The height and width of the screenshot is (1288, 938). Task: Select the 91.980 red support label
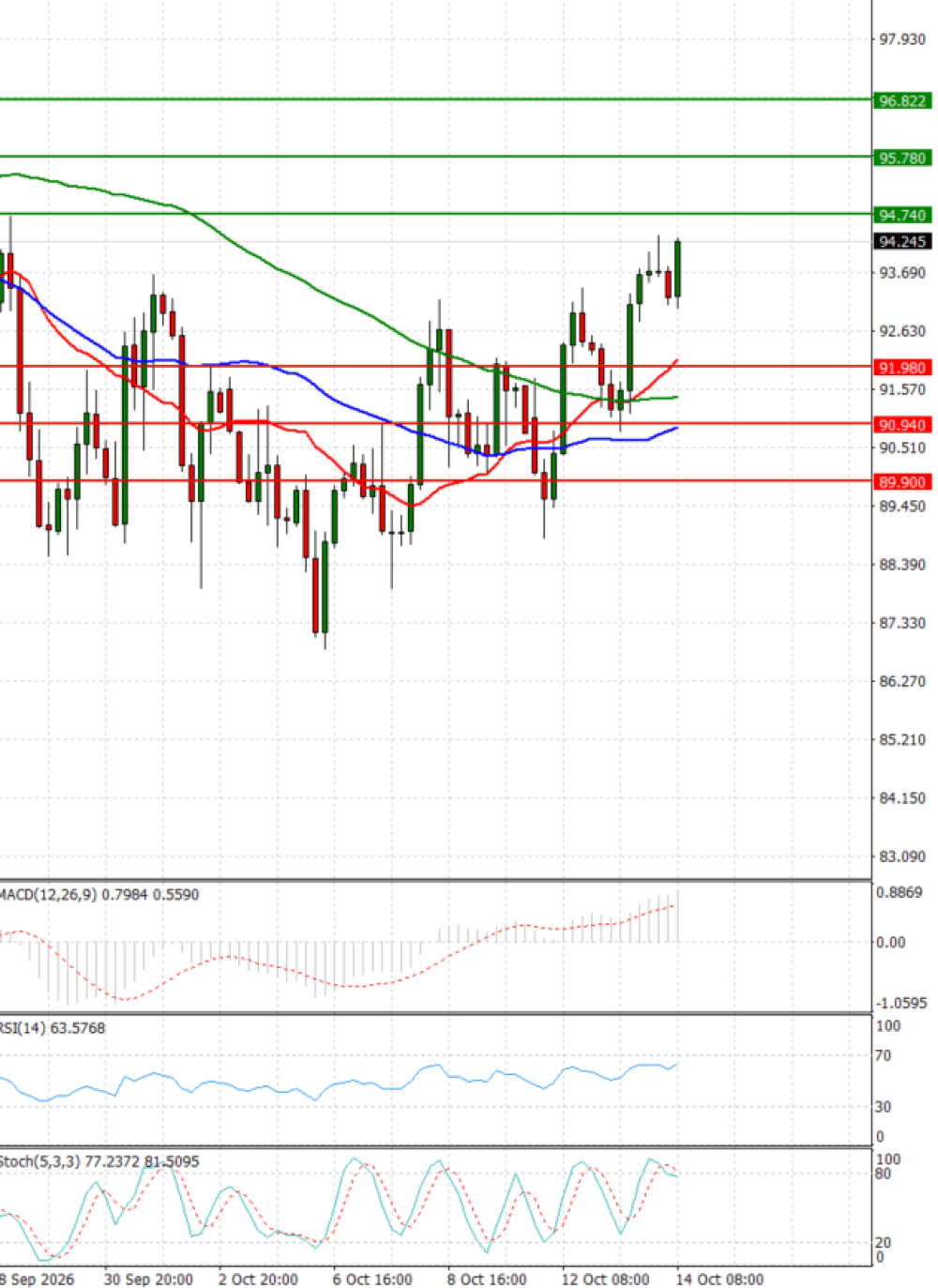(x=901, y=367)
